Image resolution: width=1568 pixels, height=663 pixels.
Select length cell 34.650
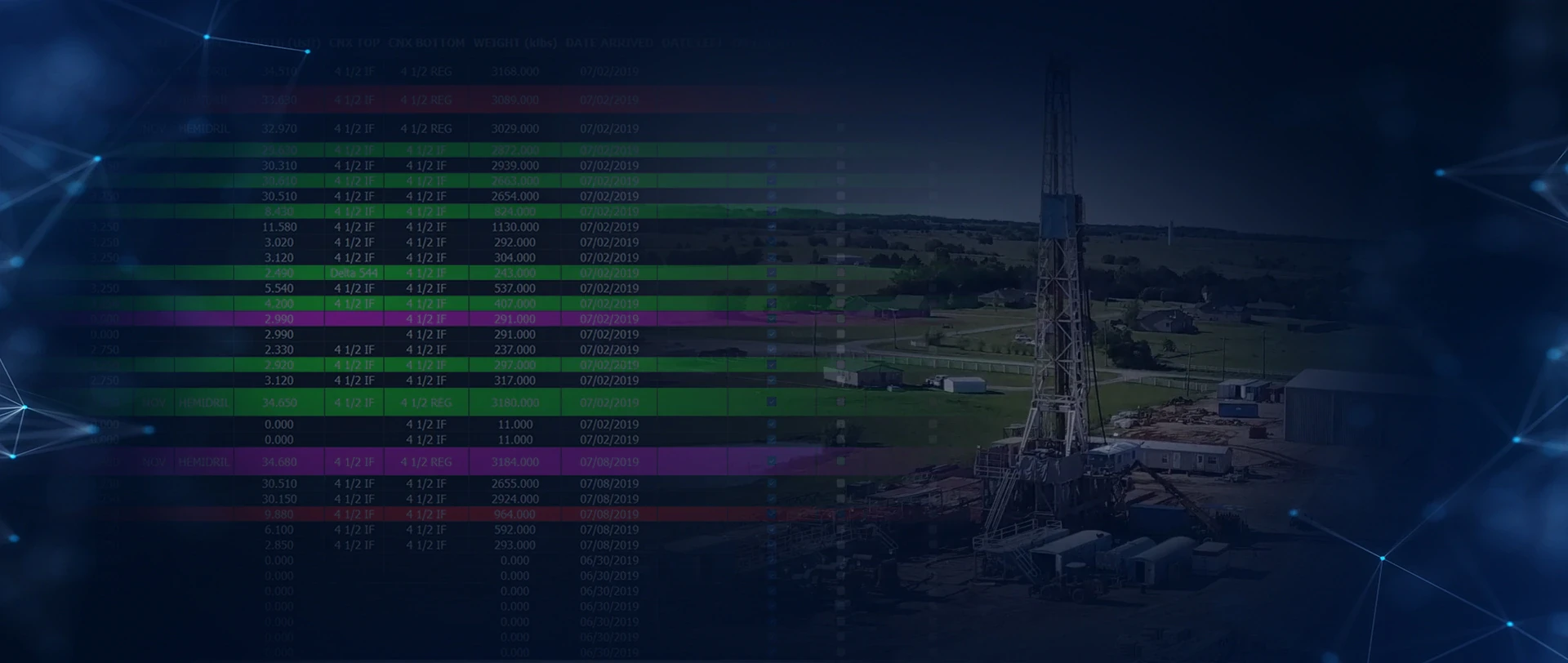point(279,403)
